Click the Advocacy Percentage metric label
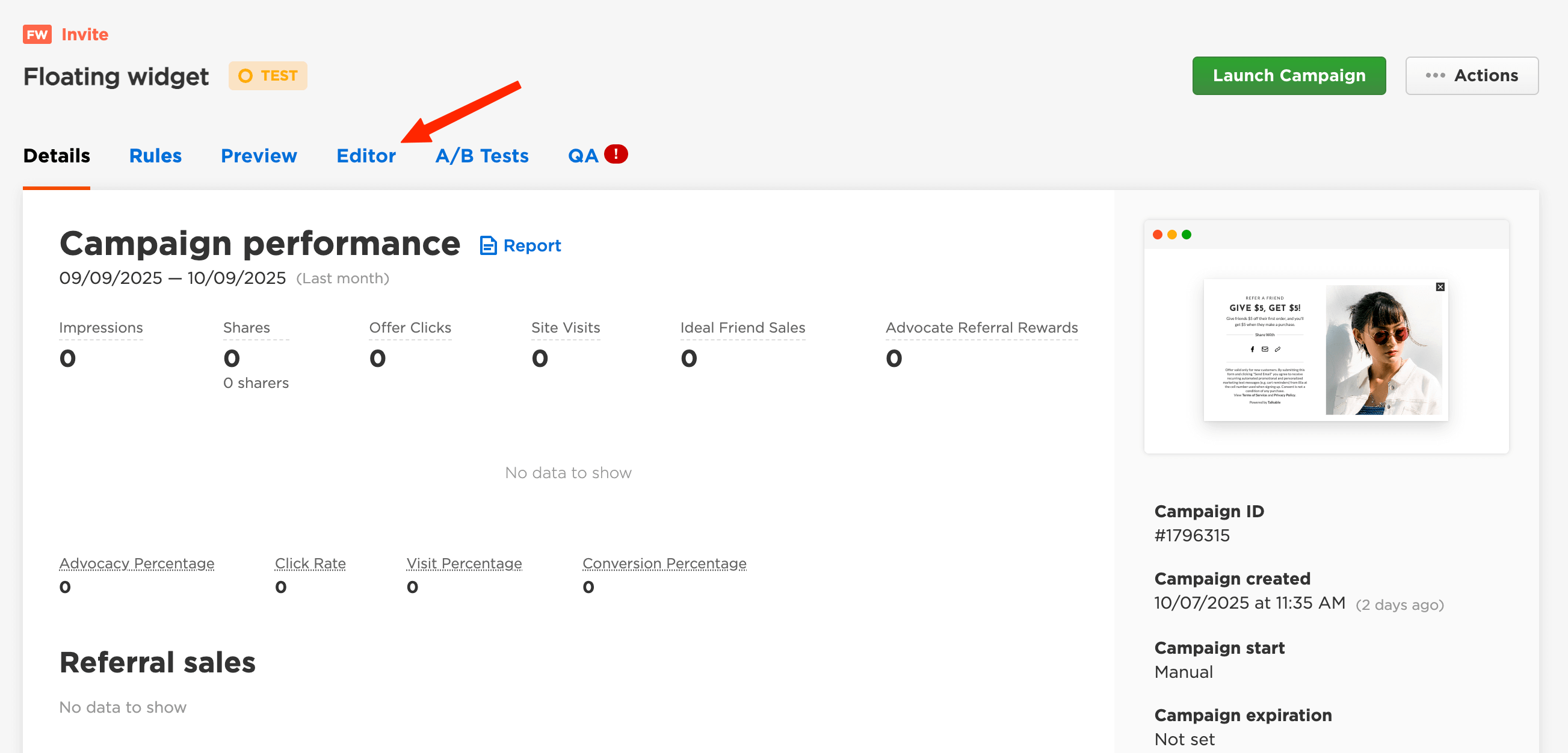 coord(137,563)
